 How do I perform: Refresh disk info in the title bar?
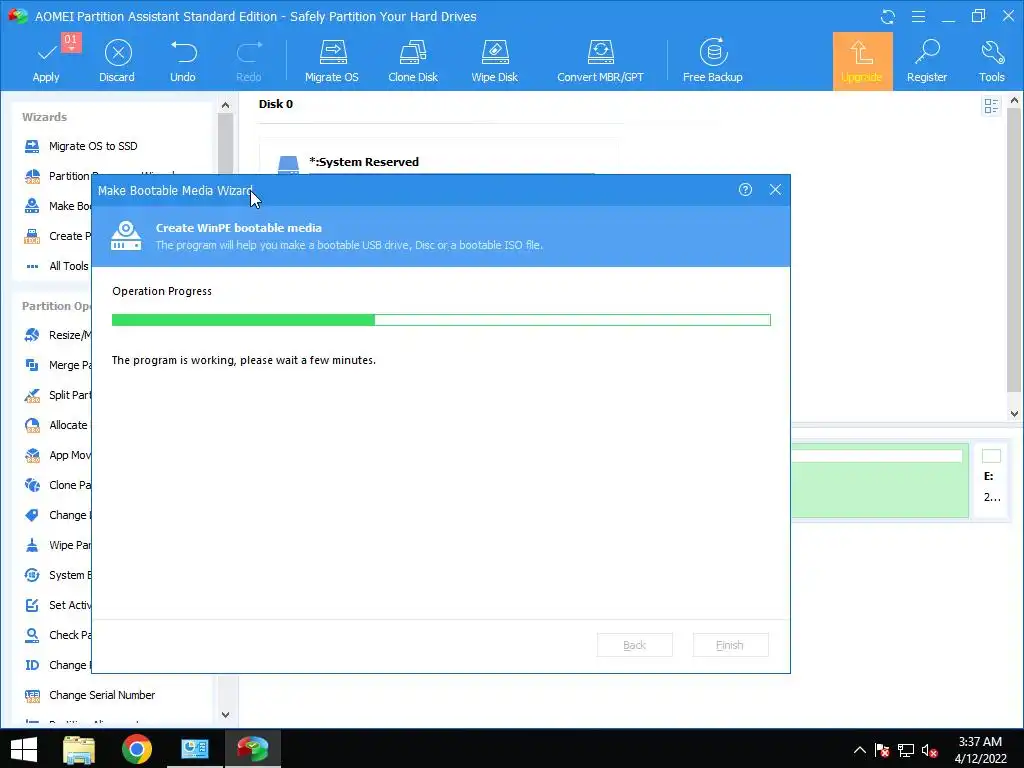tap(888, 16)
